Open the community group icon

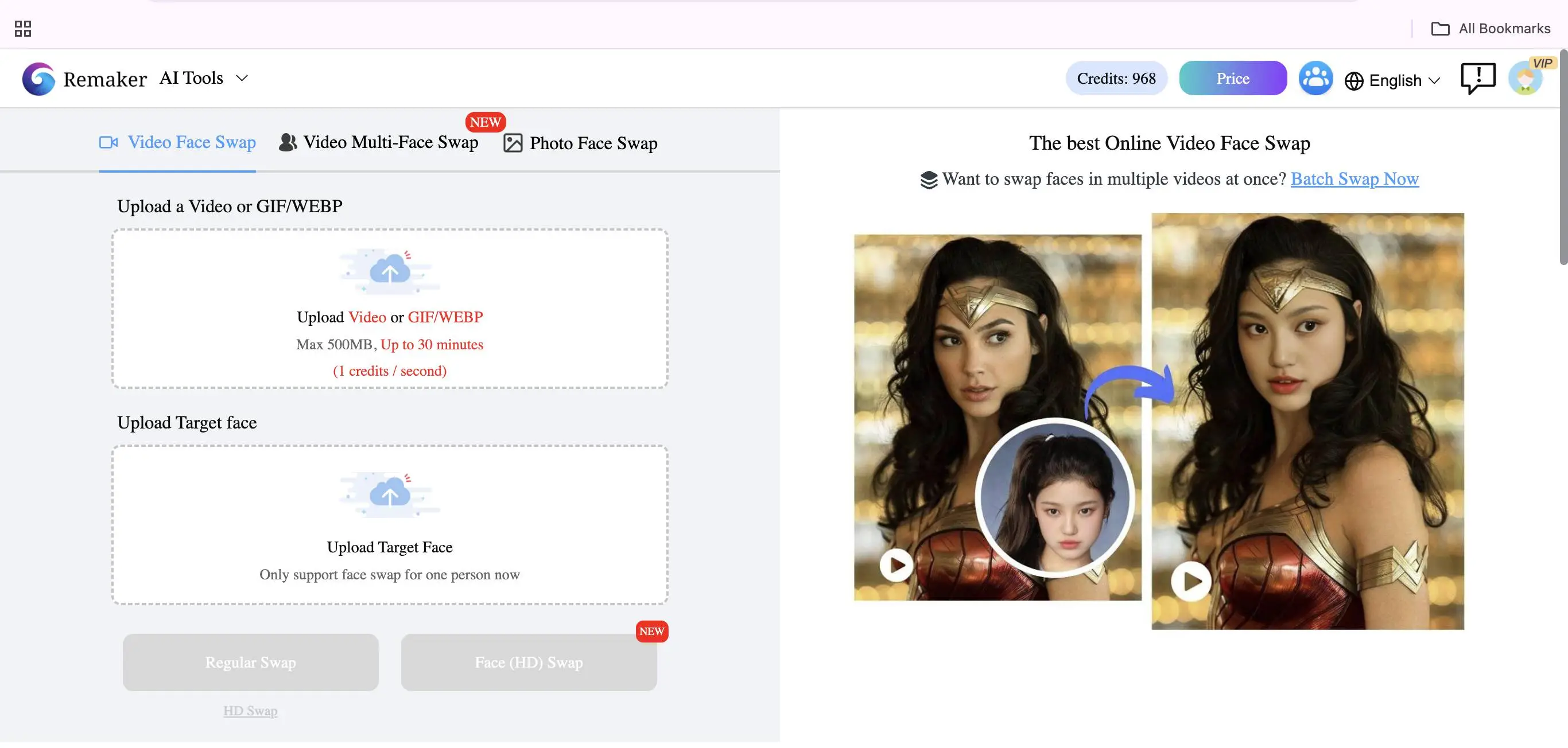pyautogui.click(x=1315, y=78)
